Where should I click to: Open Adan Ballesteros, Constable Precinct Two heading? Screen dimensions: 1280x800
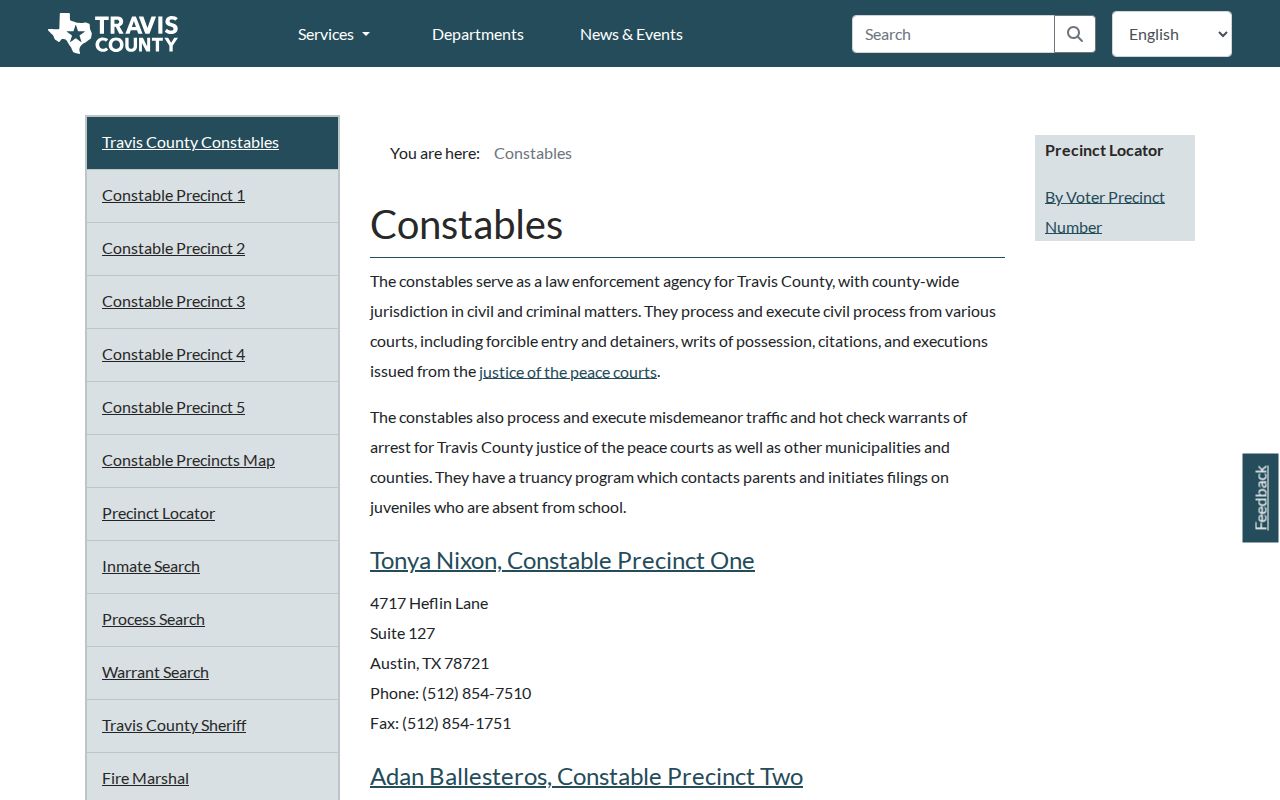click(x=586, y=776)
